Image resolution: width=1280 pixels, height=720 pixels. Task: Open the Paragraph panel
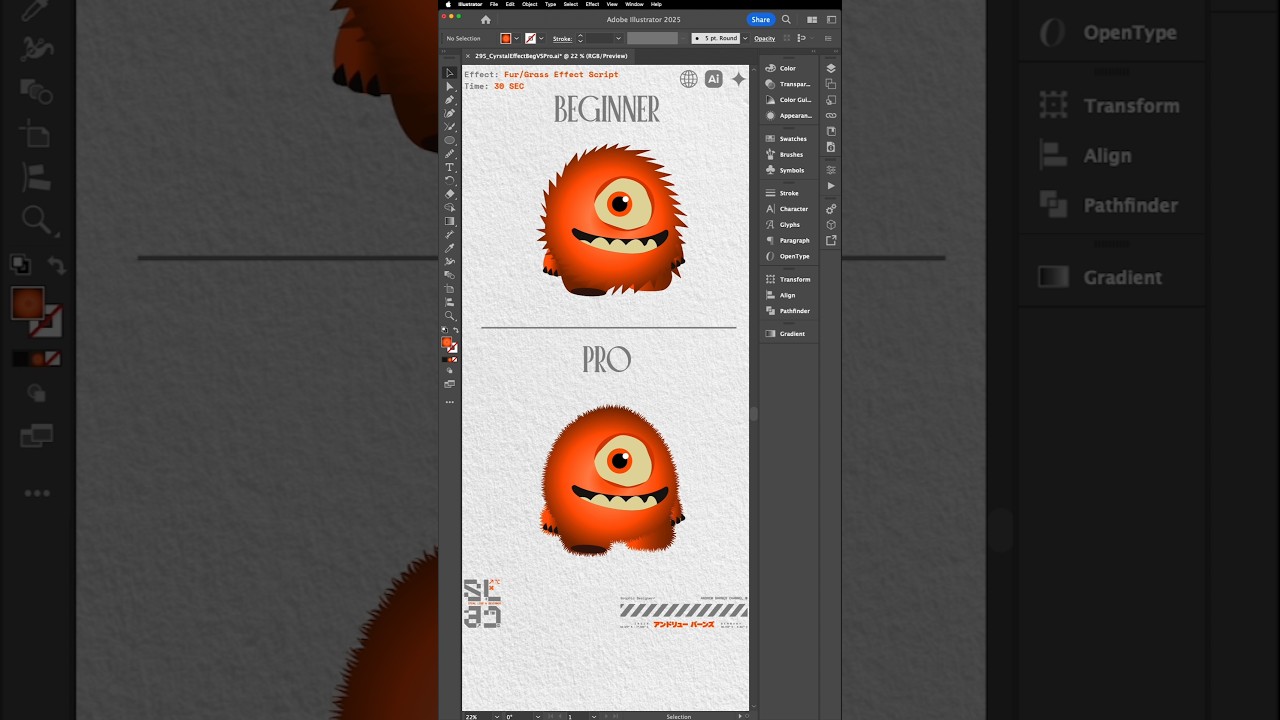788,240
